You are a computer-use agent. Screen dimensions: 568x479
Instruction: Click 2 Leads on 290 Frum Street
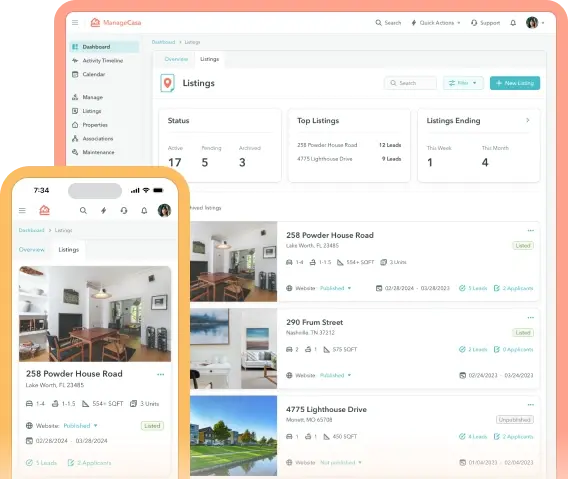[x=473, y=349]
